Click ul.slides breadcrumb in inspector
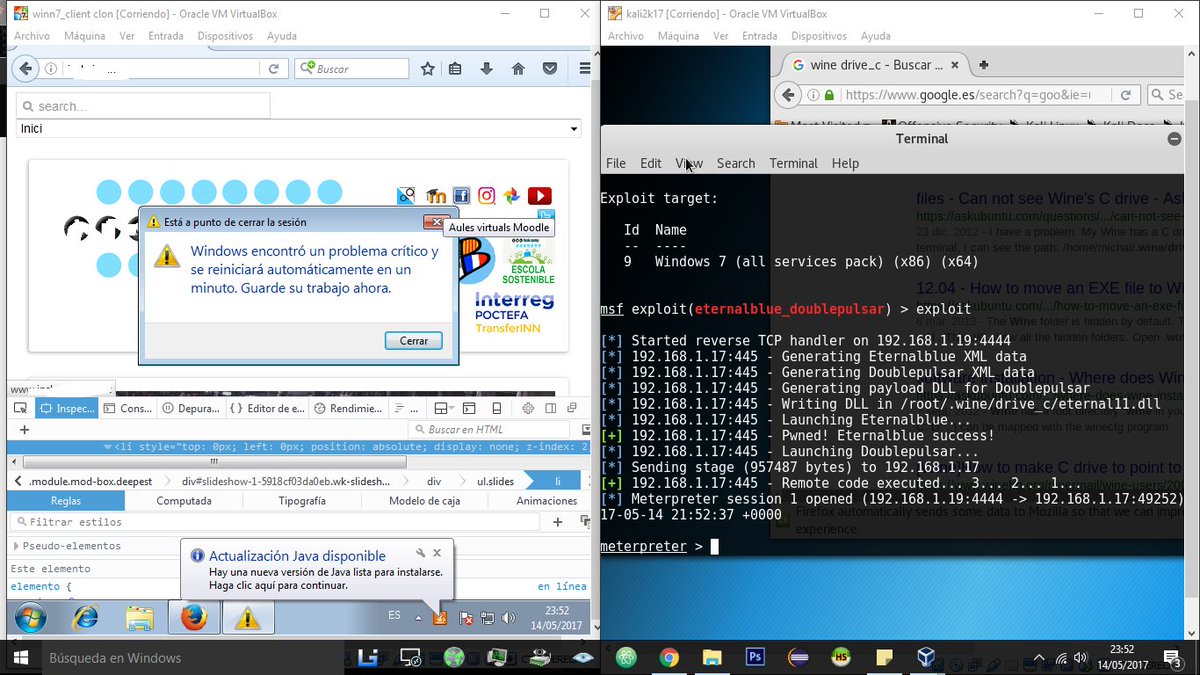This screenshot has height=675, width=1200. 495,481
